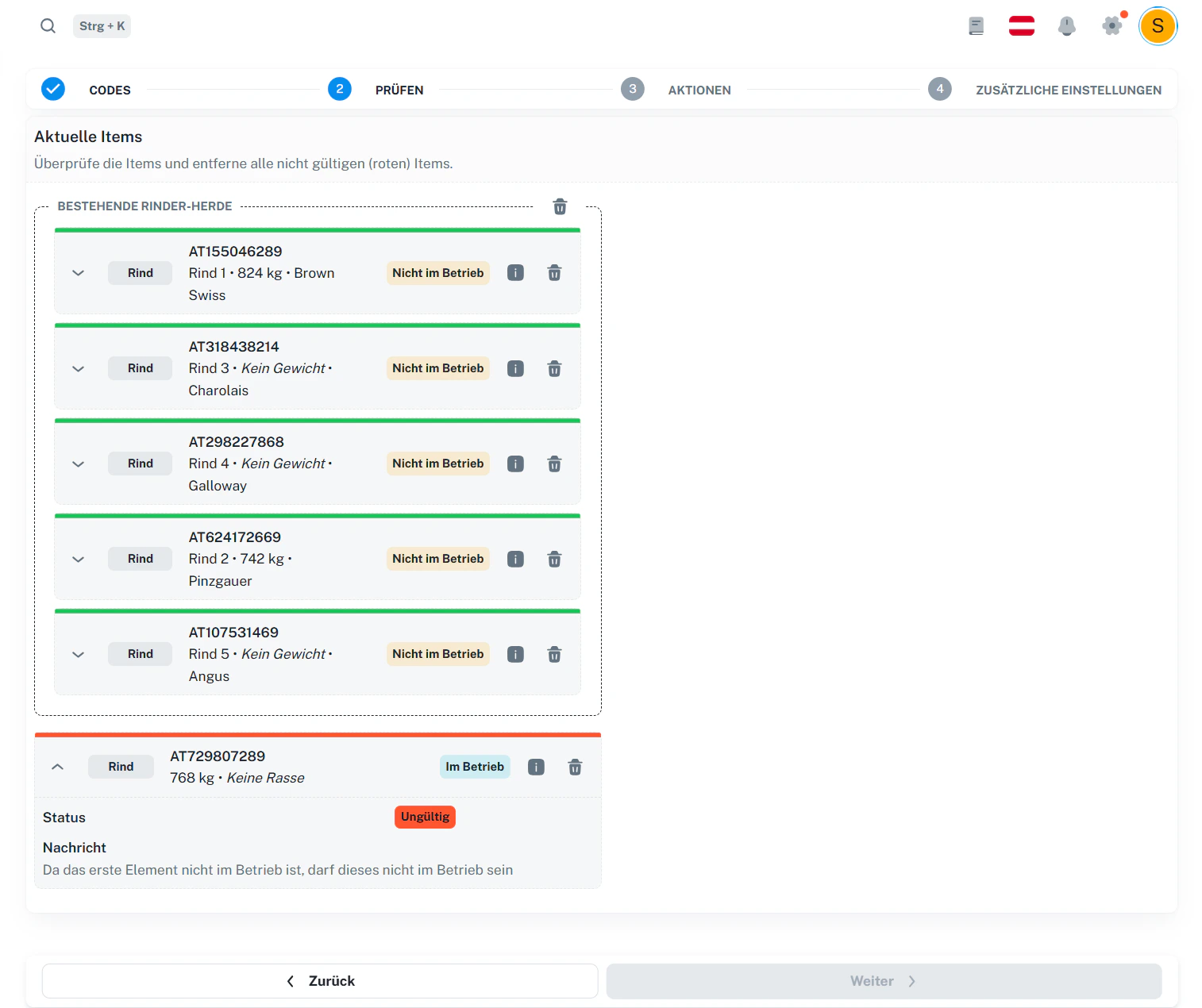Click the red Ungültig status badge

(425, 817)
